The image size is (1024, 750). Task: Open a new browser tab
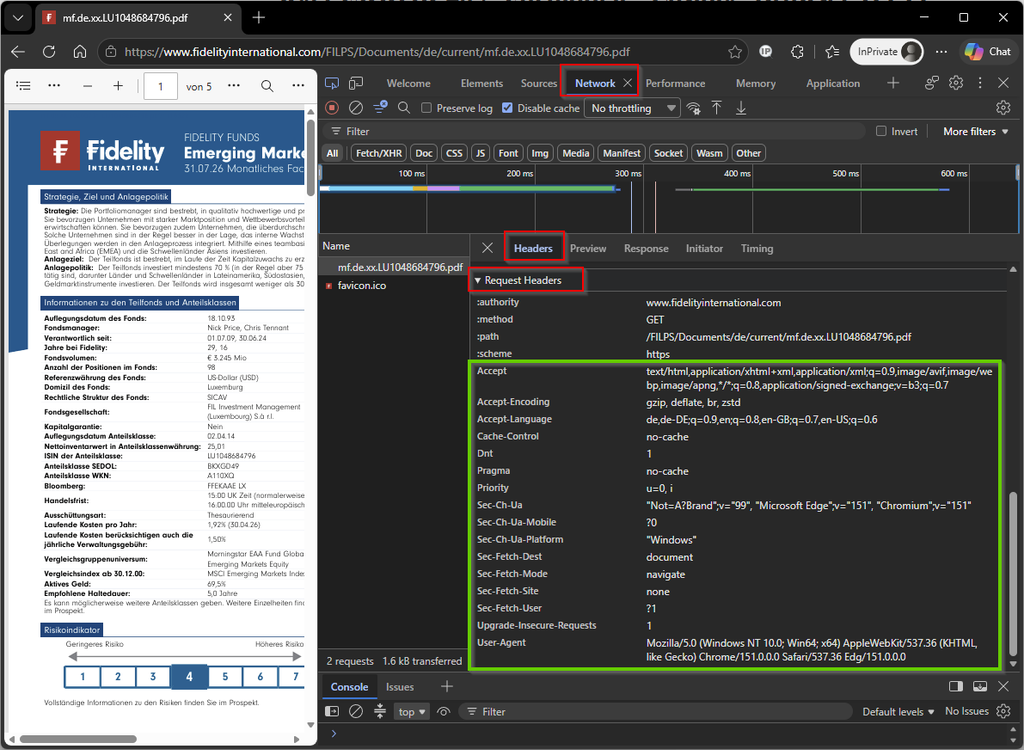tap(259, 18)
